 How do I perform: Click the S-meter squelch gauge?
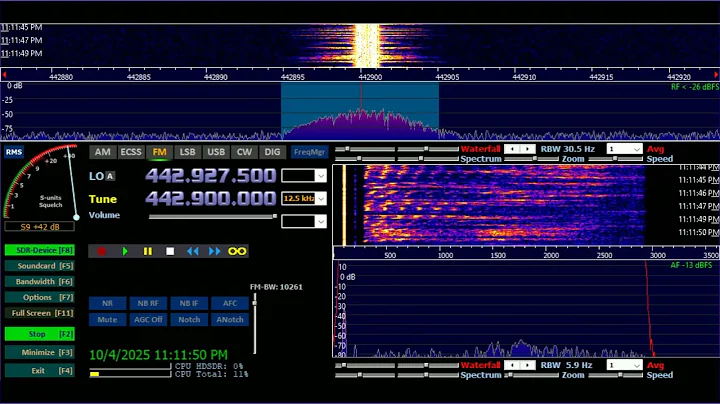(x=40, y=182)
